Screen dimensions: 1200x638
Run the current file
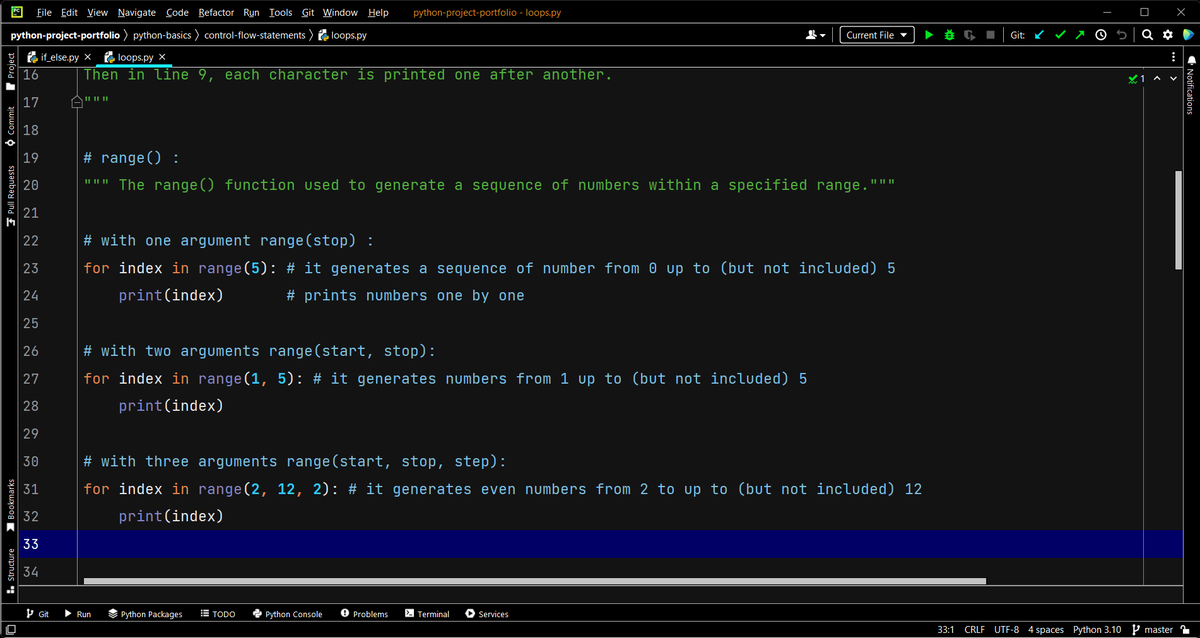928,34
